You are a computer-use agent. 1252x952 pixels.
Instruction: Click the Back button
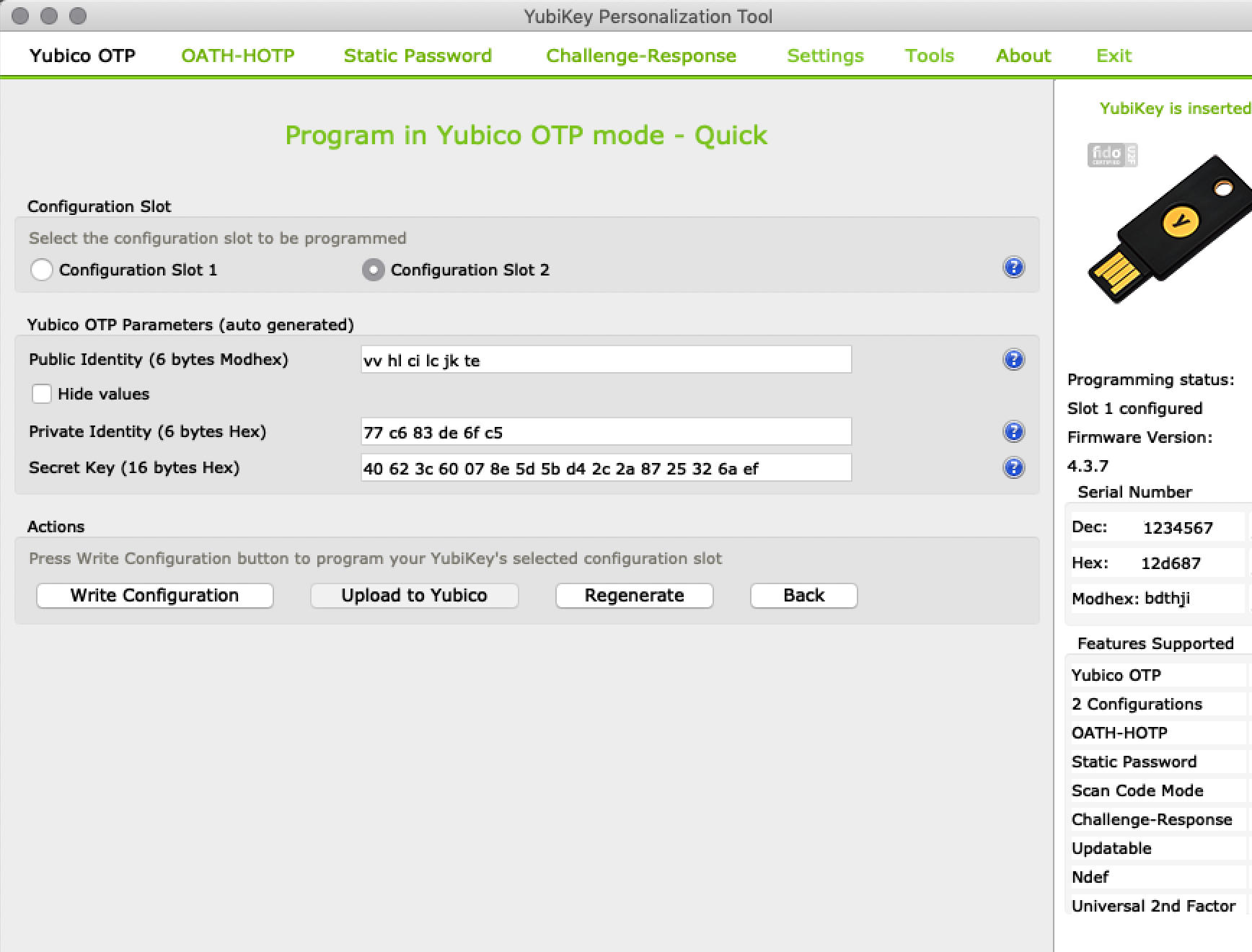803,596
